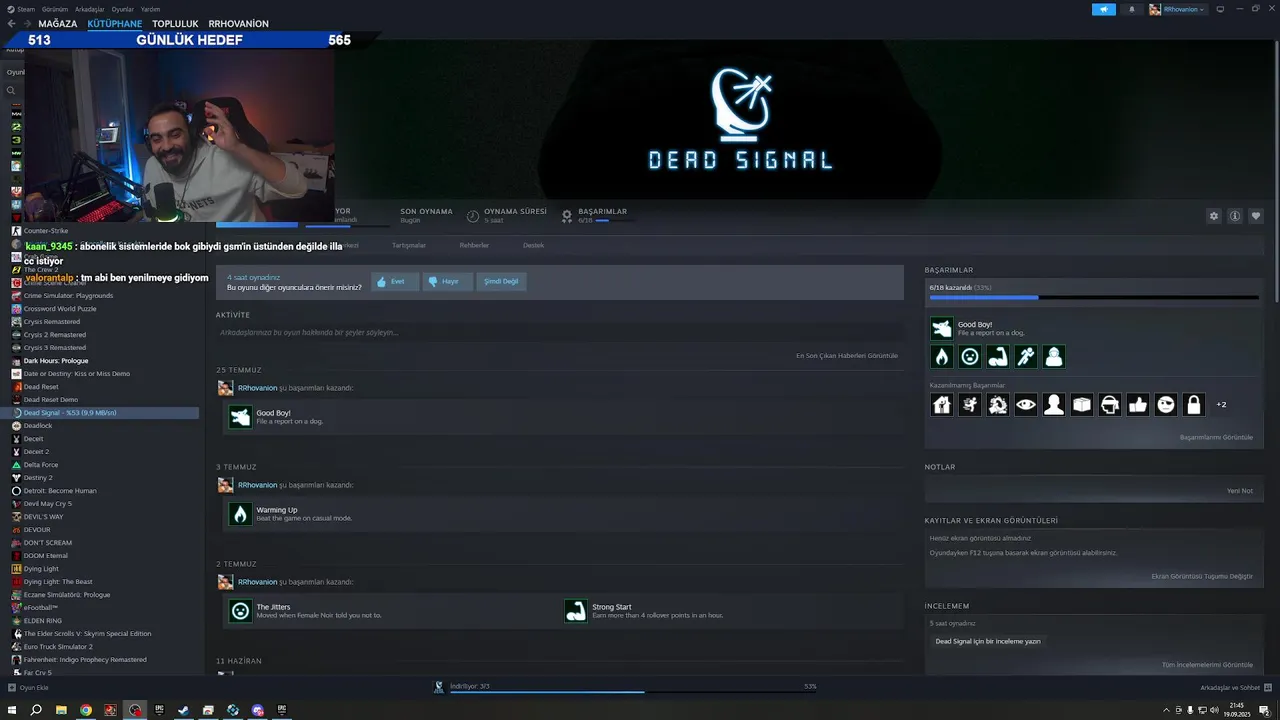This screenshot has height=720, width=1280.
Task: Click the activity status text field
Action: 558,332
